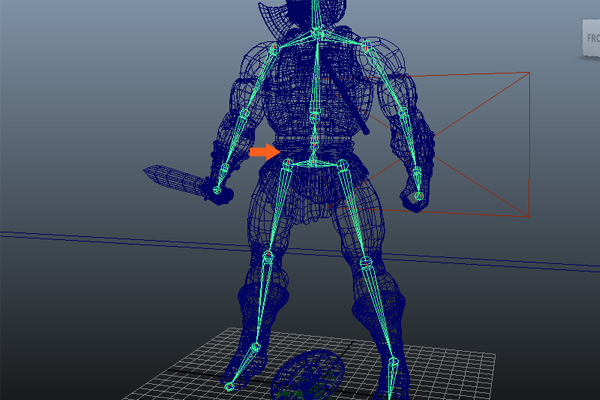Screen dimensions: 600x400
Task: Select the hip joint on the empty-hand side
Action: coord(343,165)
